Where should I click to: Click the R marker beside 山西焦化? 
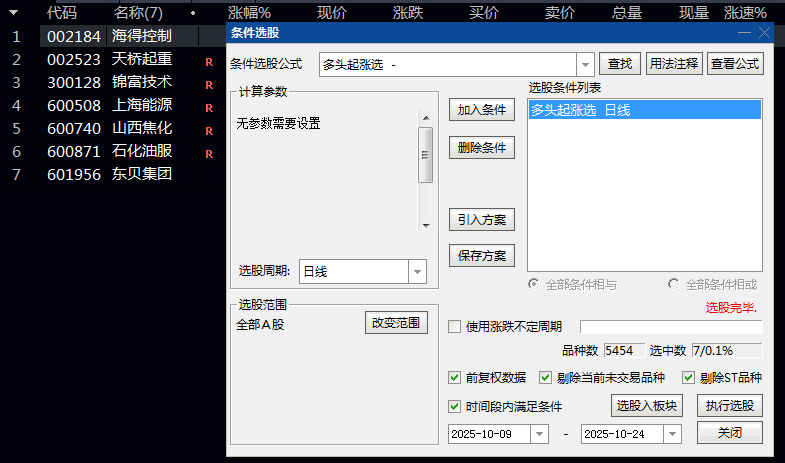coord(209,131)
